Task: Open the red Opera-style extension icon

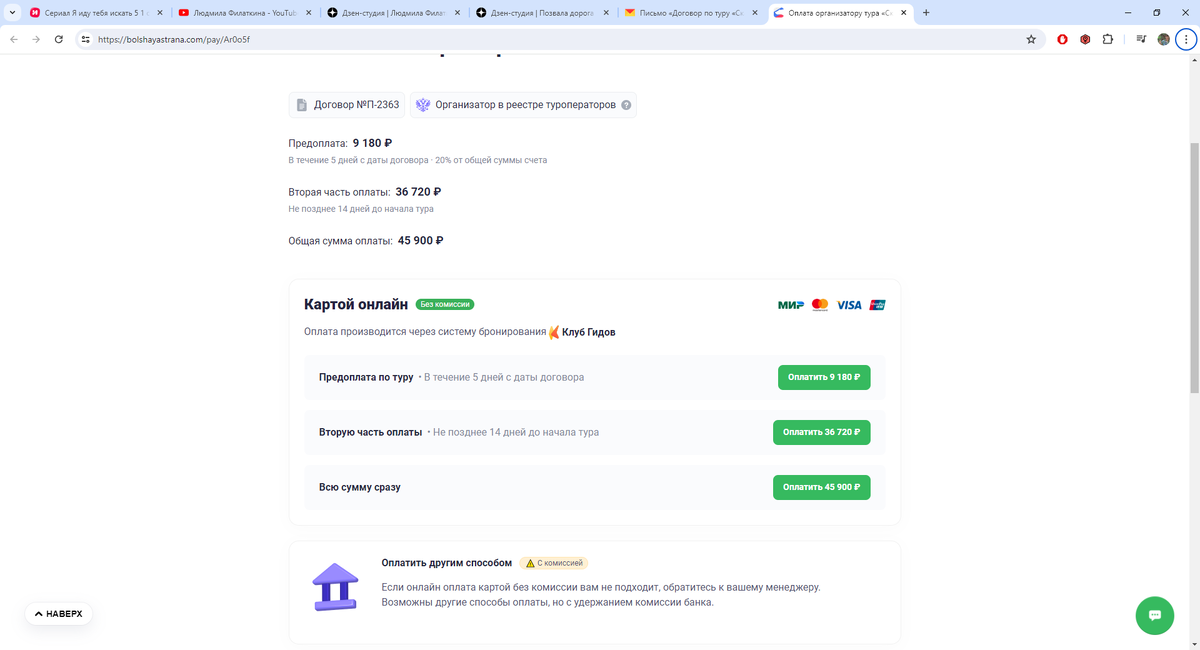Action: [x=1063, y=39]
